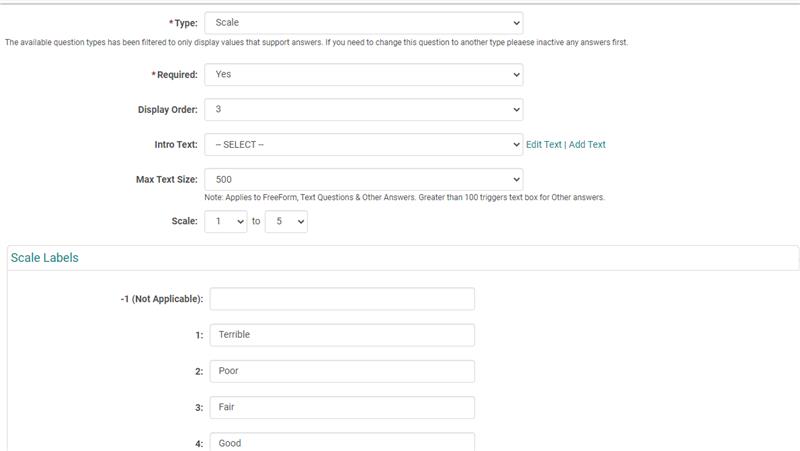Focus the empty Not Applicable label field
The image size is (800, 451).
(342, 299)
